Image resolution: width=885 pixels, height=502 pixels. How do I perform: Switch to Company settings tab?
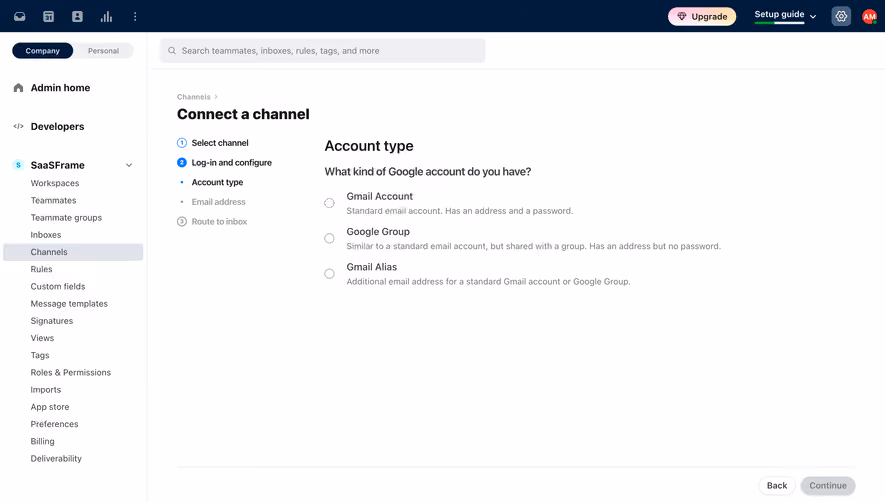(42, 51)
